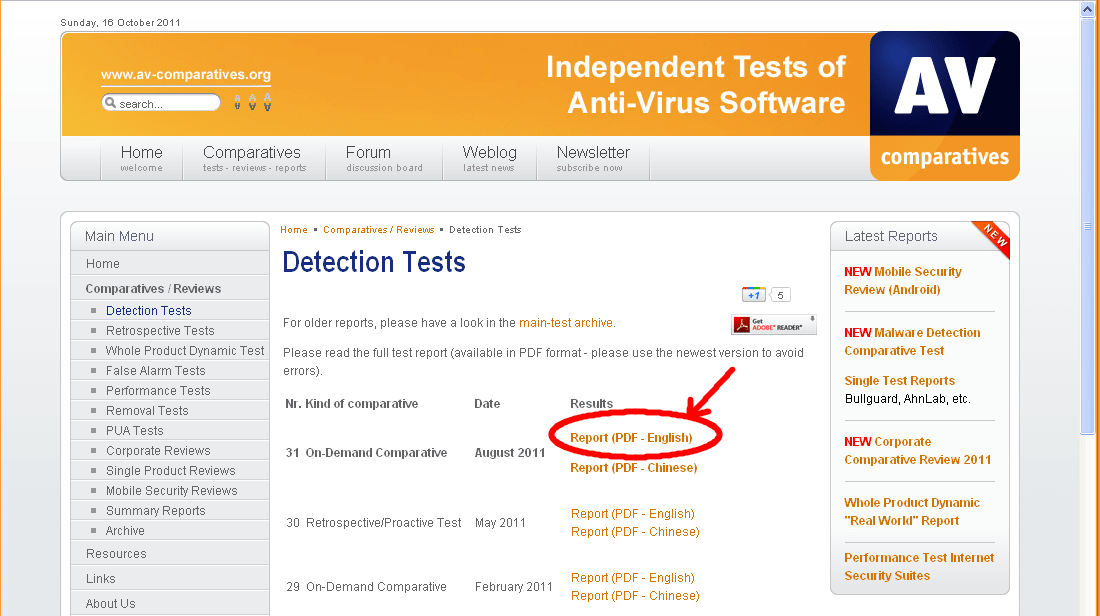Open August 2011 Report (PDF - English)

pyautogui.click(x=631, y=438)
